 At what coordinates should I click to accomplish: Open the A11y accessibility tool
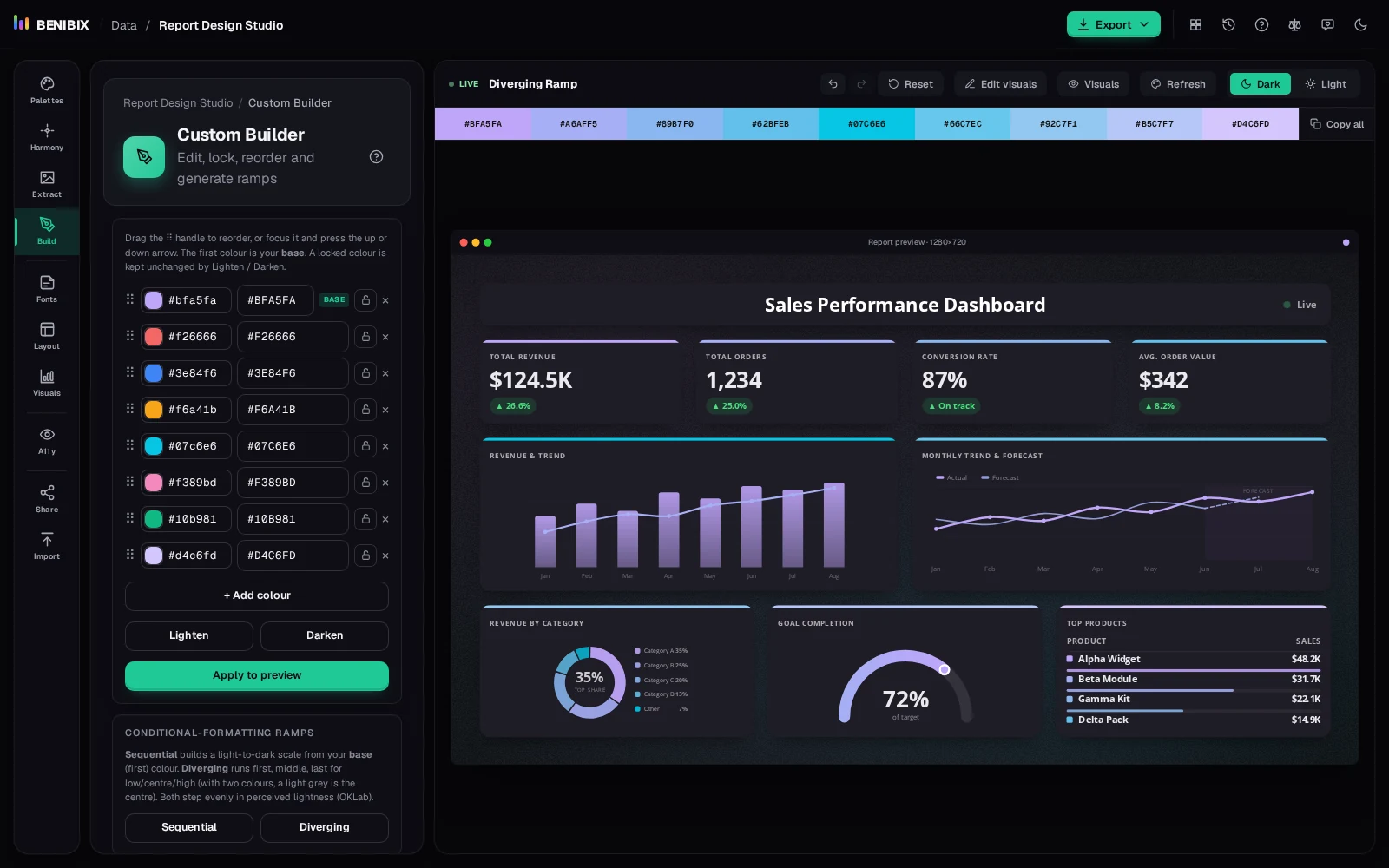coord(47,441)
